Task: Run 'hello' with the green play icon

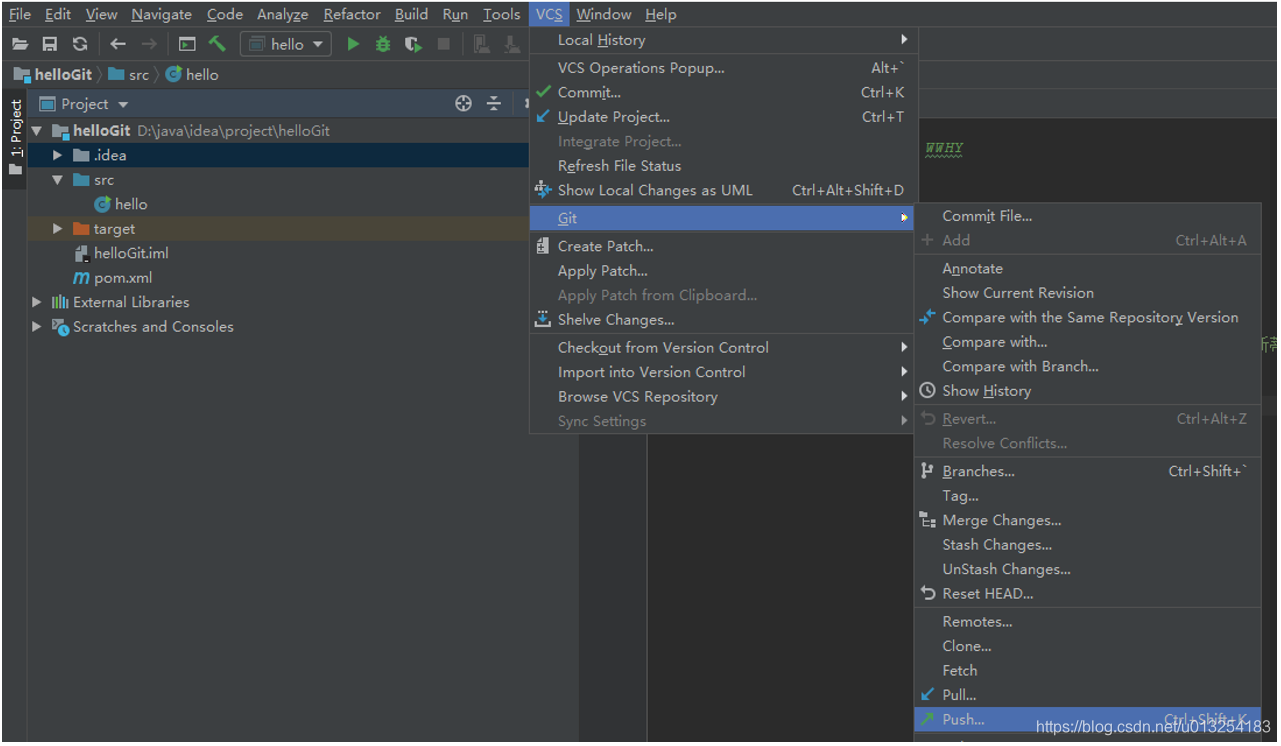Action: 353,44
